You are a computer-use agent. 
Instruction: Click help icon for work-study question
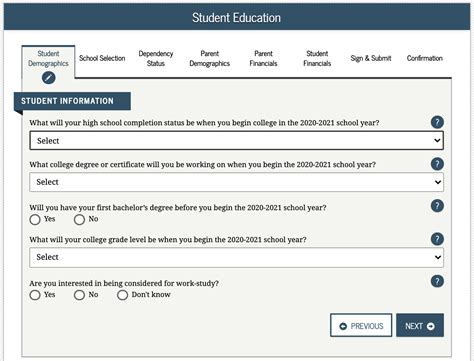[x=437, y=281]
